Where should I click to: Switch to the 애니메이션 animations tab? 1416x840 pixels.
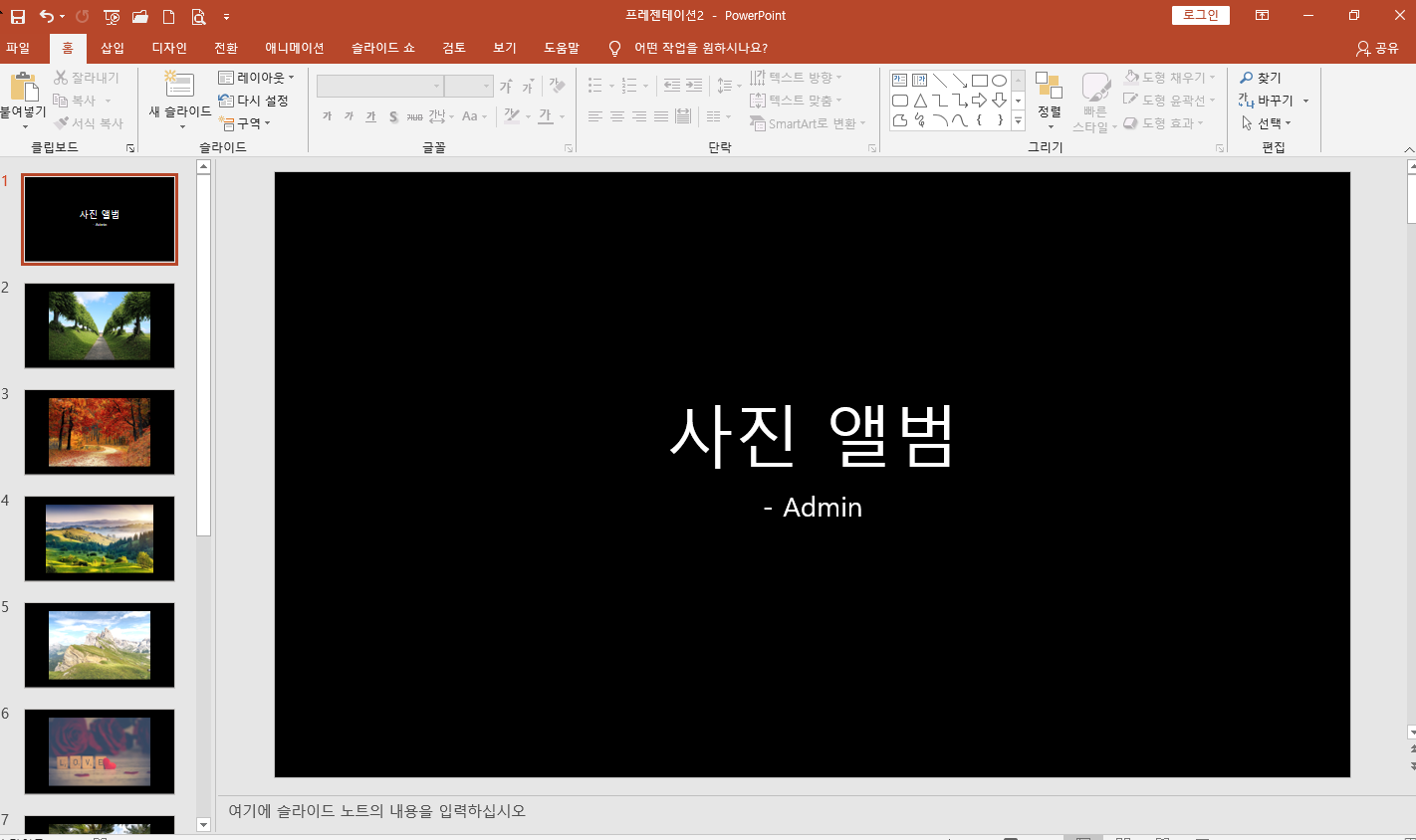point(295,48)
